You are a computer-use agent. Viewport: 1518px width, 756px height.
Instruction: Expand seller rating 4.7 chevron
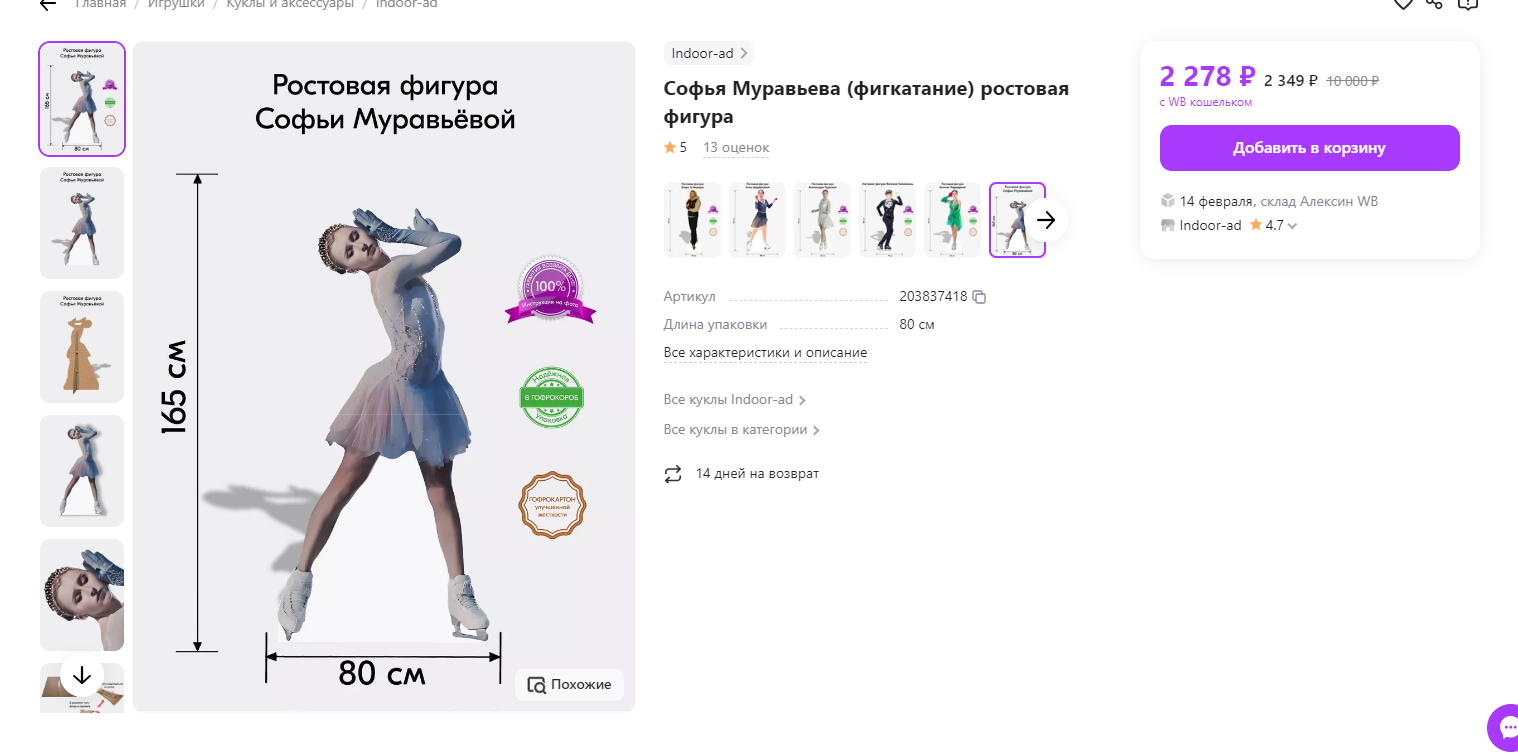[1292, 226]
